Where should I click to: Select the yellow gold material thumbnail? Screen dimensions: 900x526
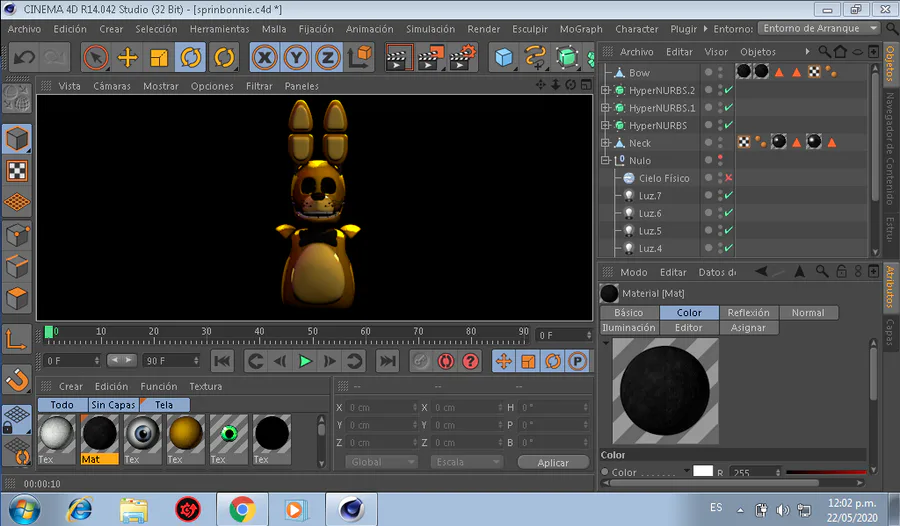pyautogui.click(x=185, y=434)
